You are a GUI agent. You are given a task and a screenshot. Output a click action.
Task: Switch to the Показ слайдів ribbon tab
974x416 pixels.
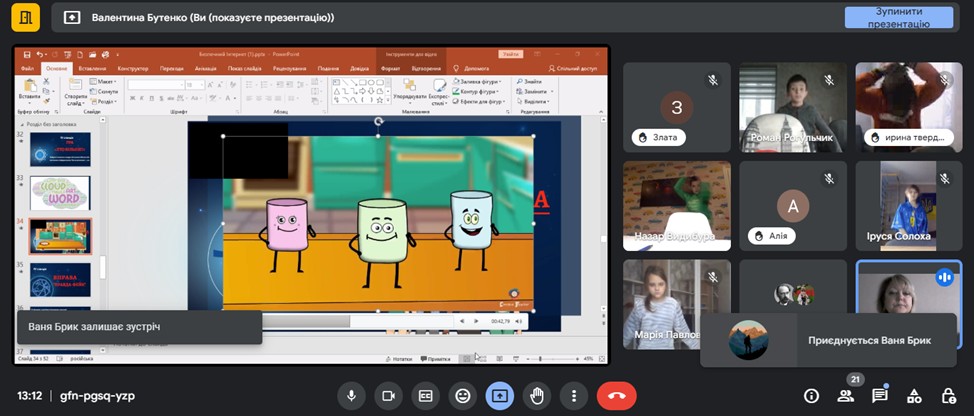click(244, 68)
